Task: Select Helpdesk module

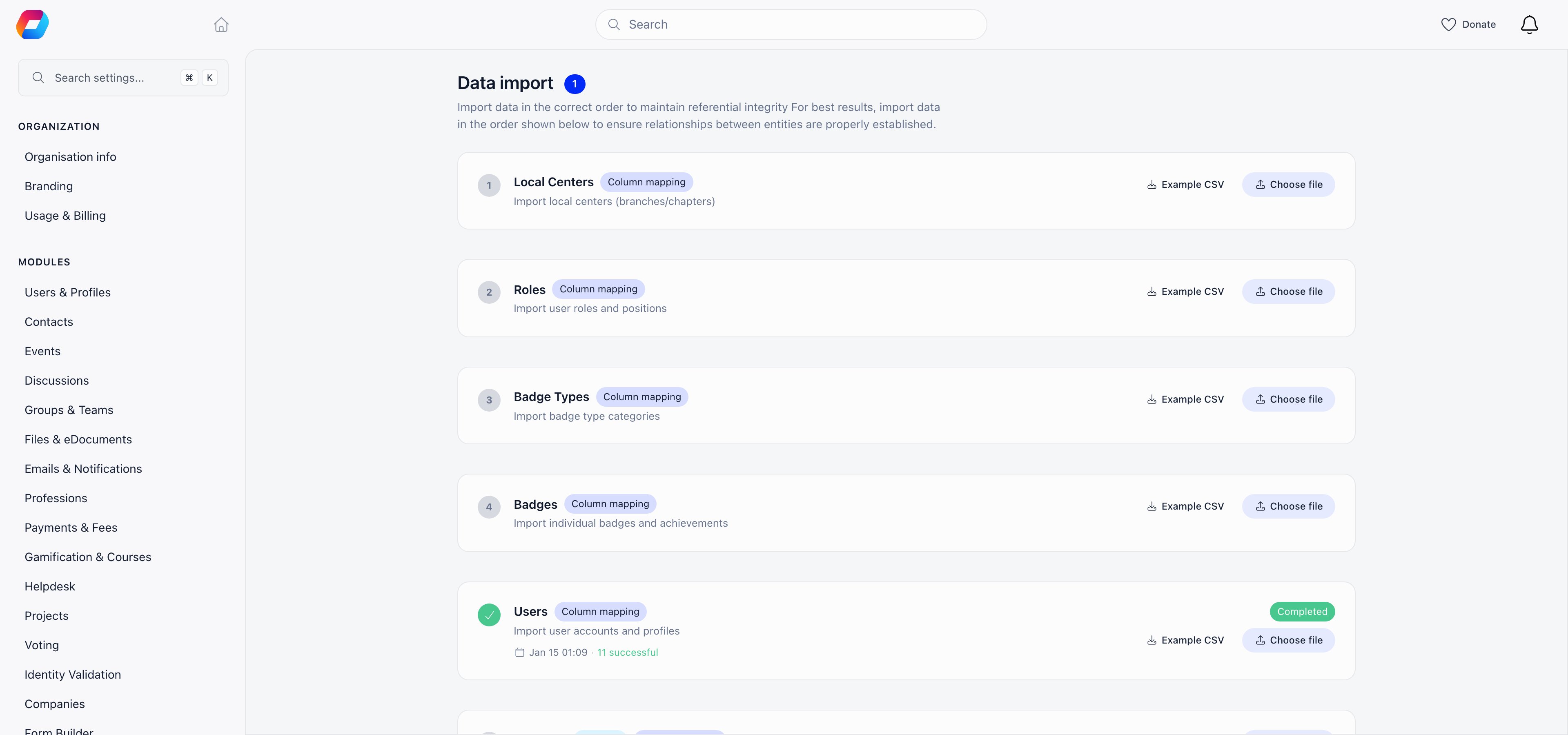Action: pos(50,586)
